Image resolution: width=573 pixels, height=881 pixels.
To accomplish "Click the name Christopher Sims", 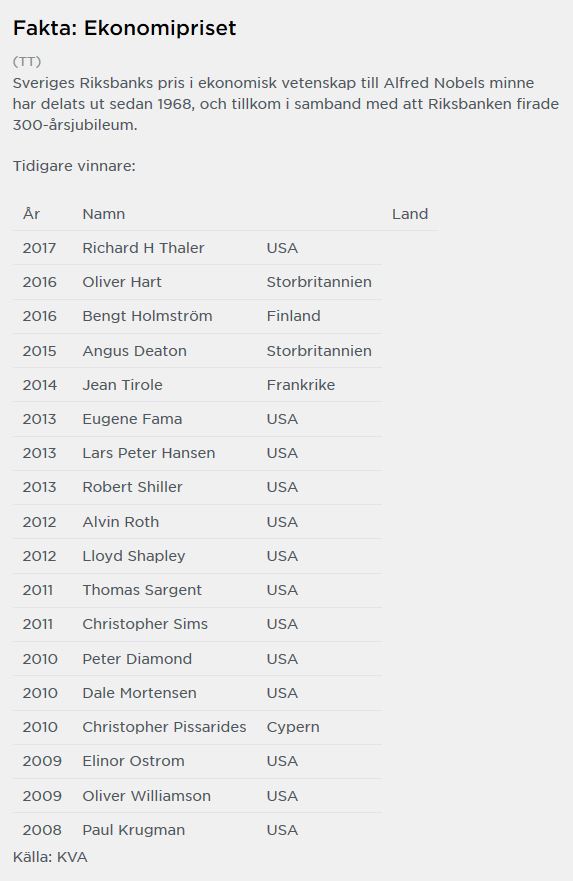I will pos(145,624).
